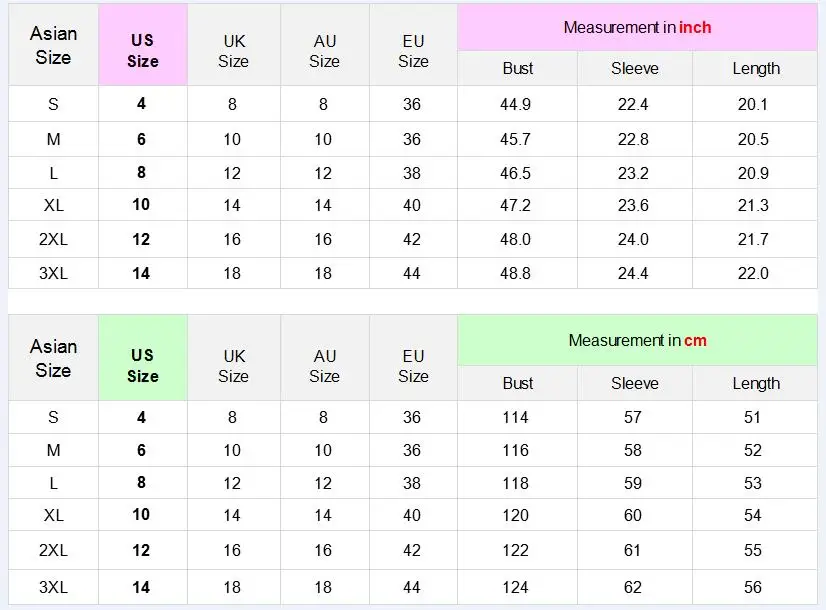The height and width of the screenshot is (610, 826).
Task: Select the 48.8 bust measurement cell
Action: pyautogui.click(x=516, y=273)
